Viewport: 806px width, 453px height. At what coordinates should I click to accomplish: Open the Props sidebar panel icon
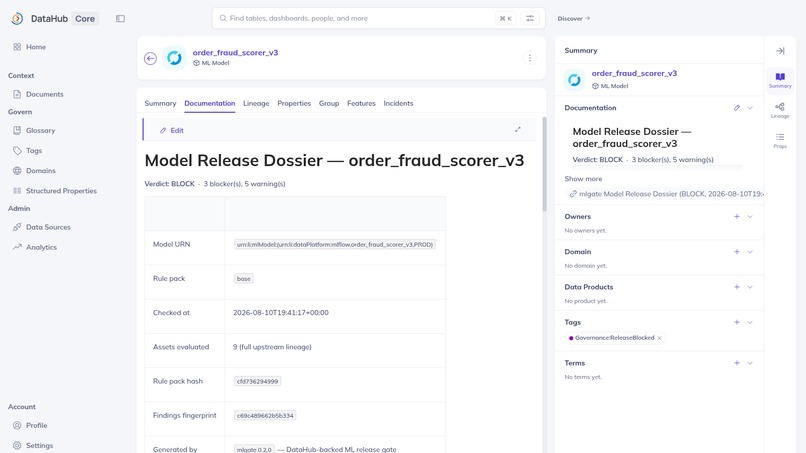pos(780,140)
